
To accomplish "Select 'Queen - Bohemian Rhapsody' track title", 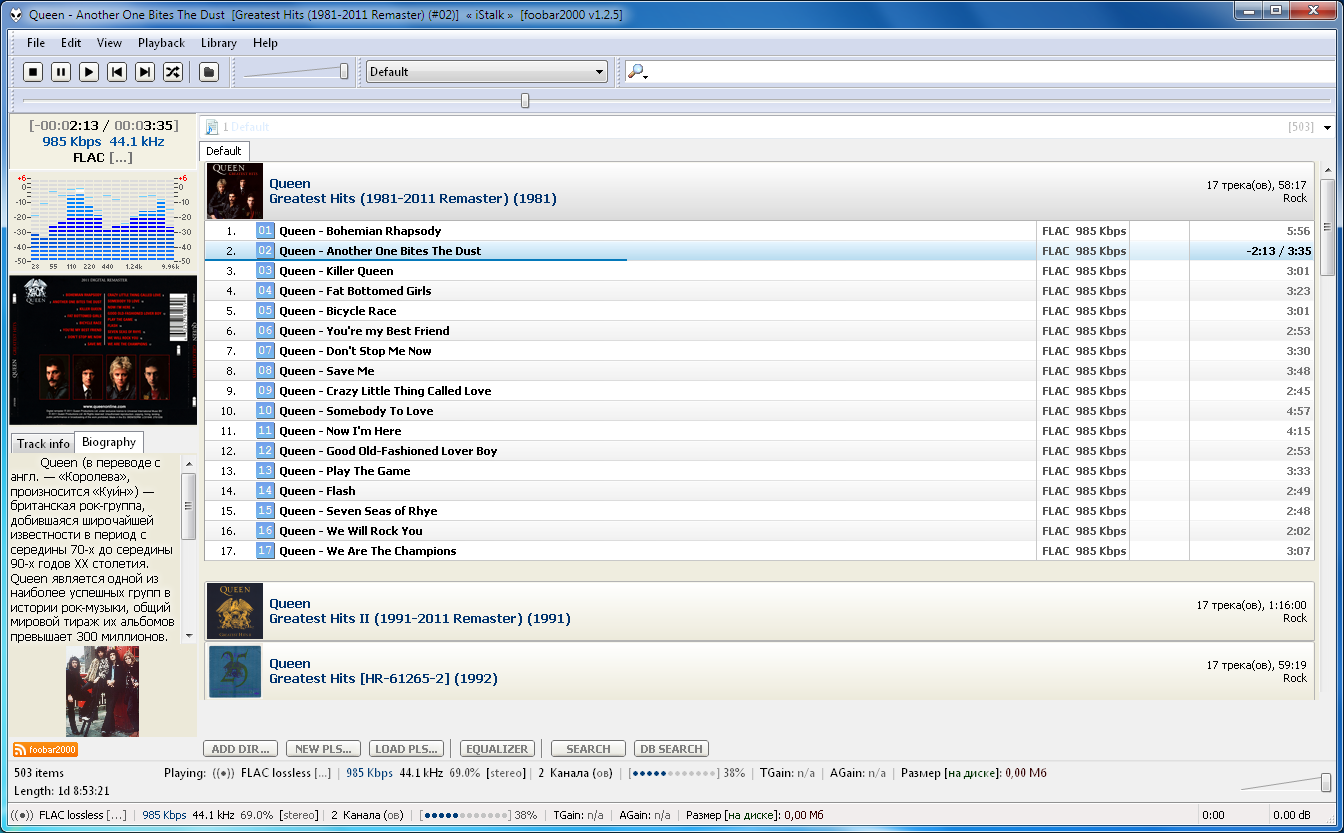I will pos(360,231).
